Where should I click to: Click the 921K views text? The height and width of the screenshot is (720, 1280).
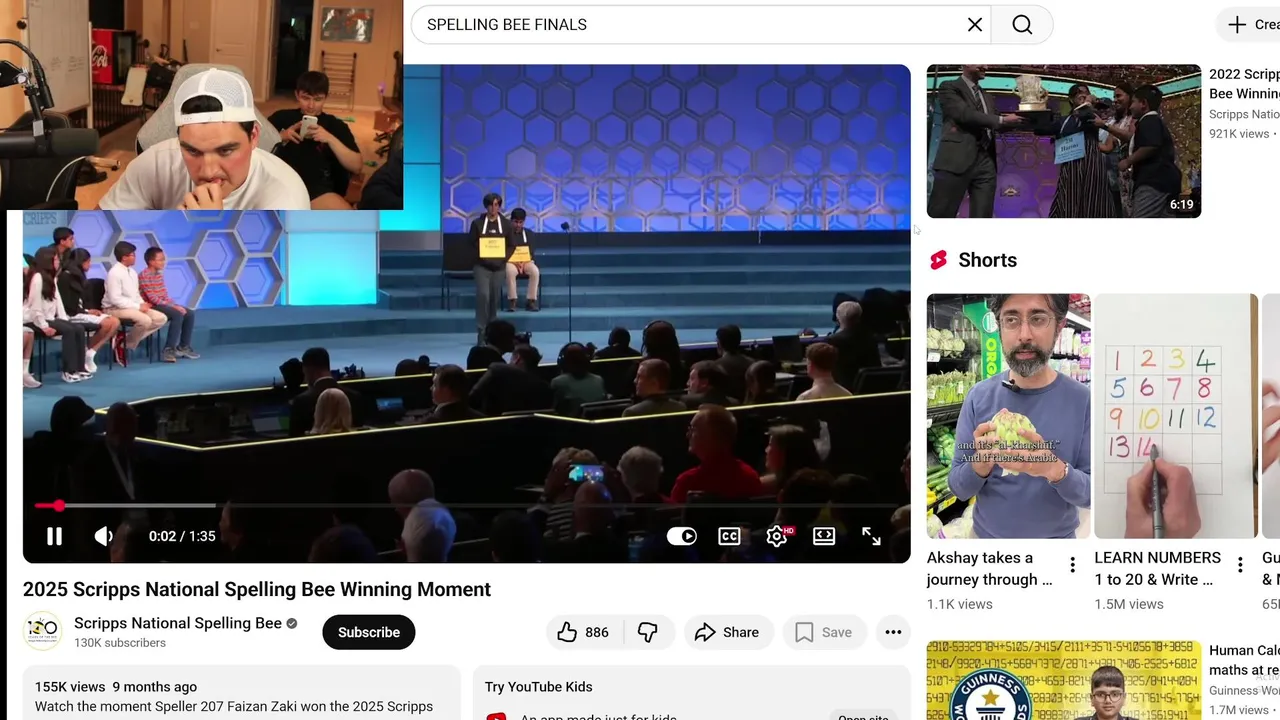tap(1239, 134)
